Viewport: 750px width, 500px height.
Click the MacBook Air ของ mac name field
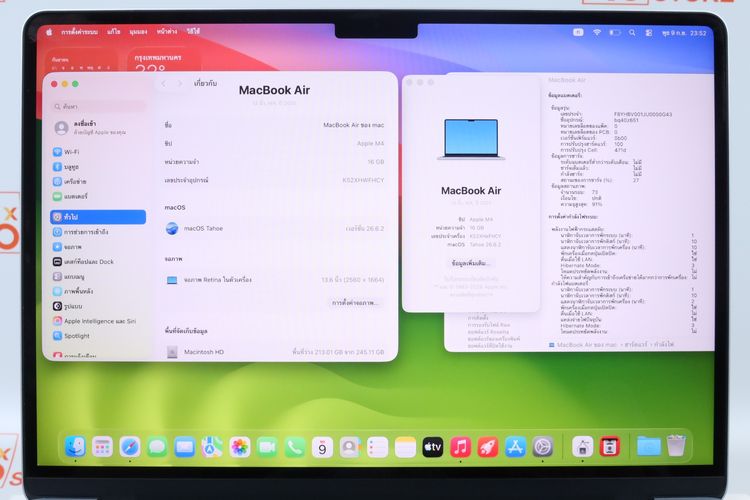pyautogui.click(x=353, y=125)
